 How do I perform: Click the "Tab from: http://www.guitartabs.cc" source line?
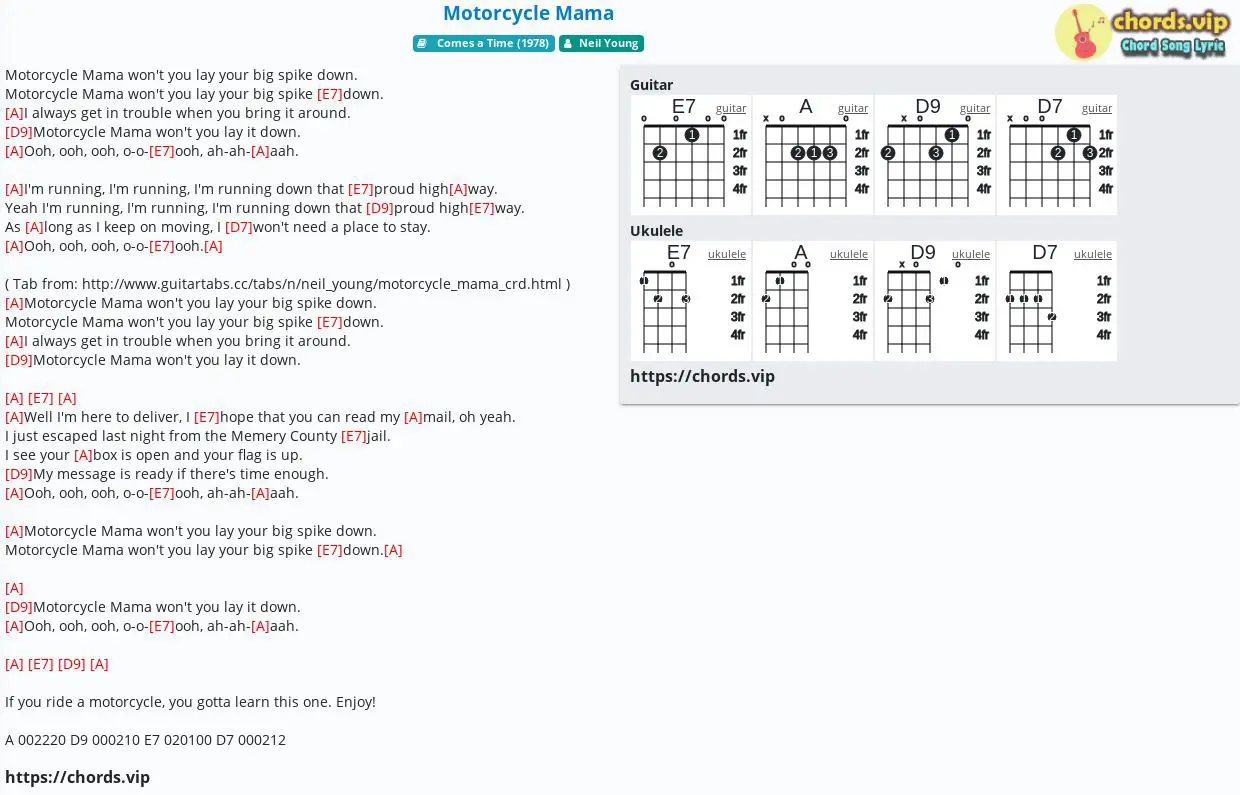287,284
